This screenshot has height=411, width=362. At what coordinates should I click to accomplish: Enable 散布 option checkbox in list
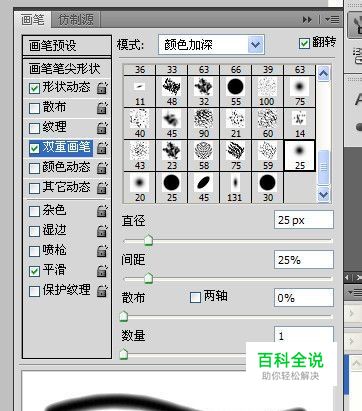click(34, 108)
